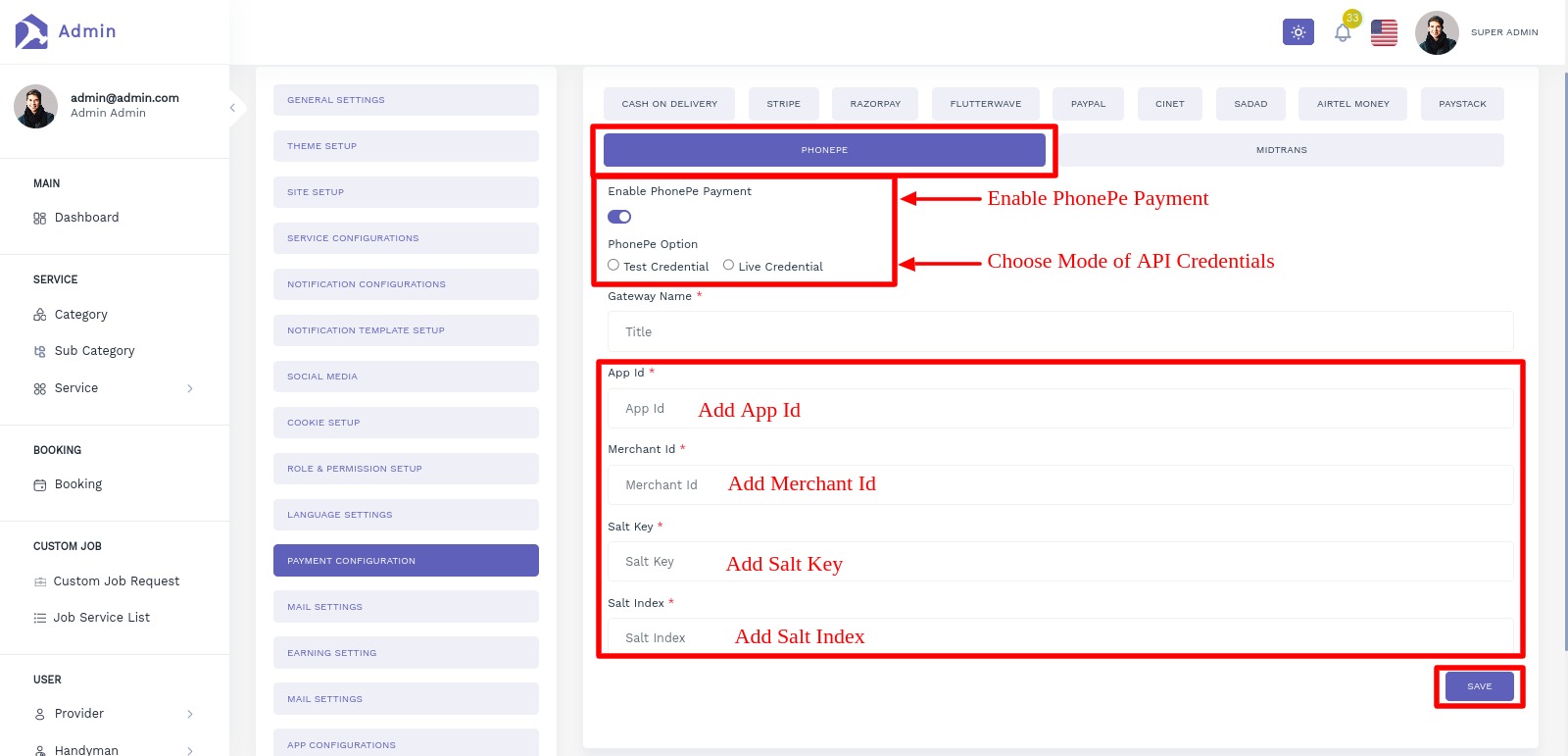1568x756 pixels.
Task: Open Flutterwave payment tab
Action: coord(986,104)
